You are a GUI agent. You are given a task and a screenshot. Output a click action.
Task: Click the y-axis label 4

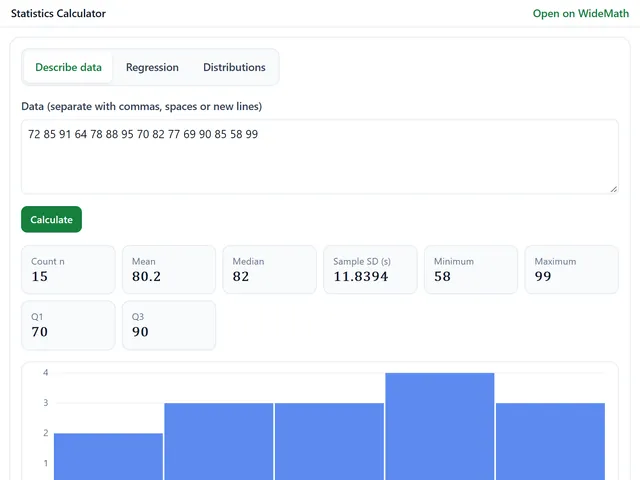(46, 373)
